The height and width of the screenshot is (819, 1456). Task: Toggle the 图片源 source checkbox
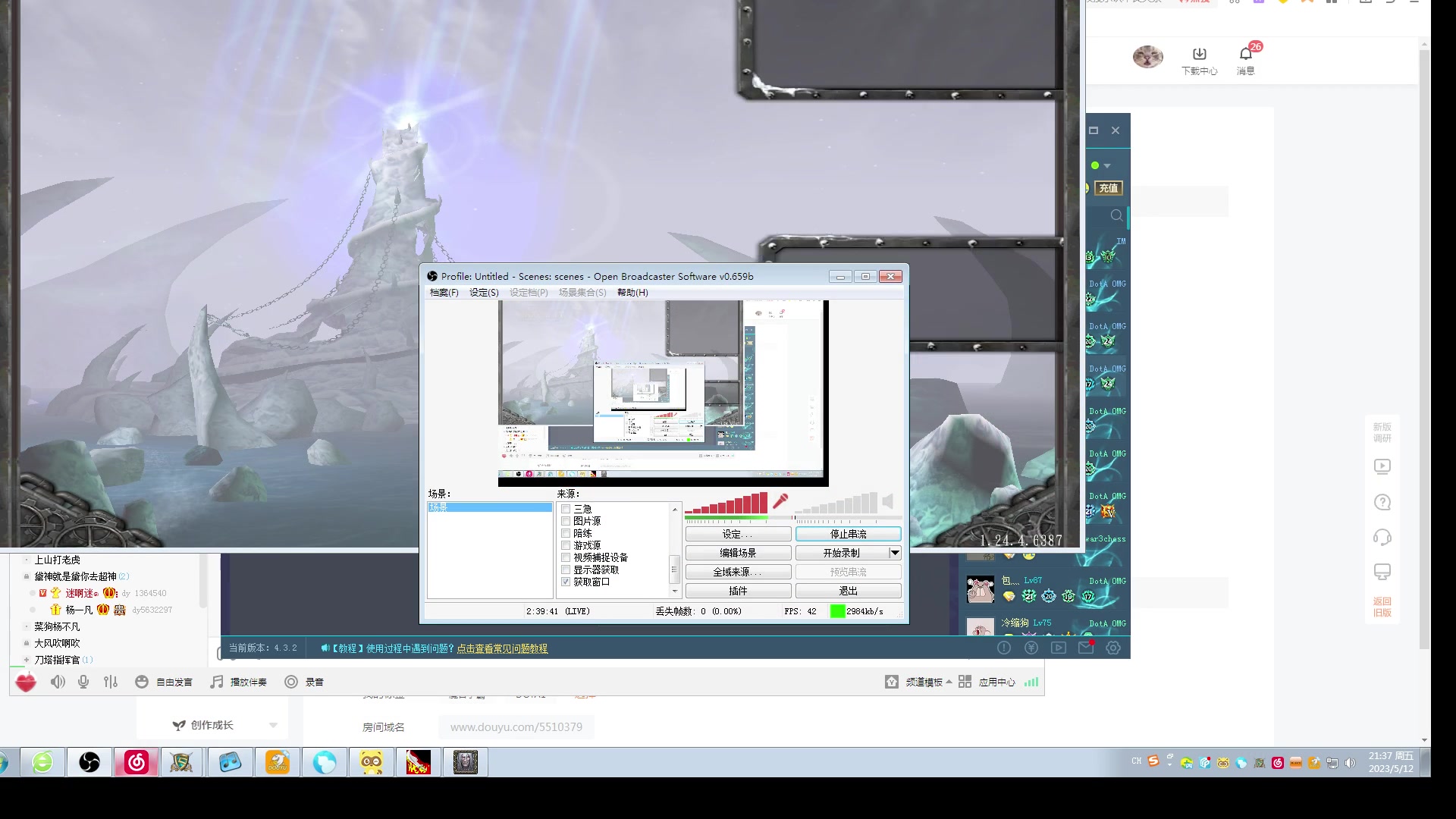point(566,521)
